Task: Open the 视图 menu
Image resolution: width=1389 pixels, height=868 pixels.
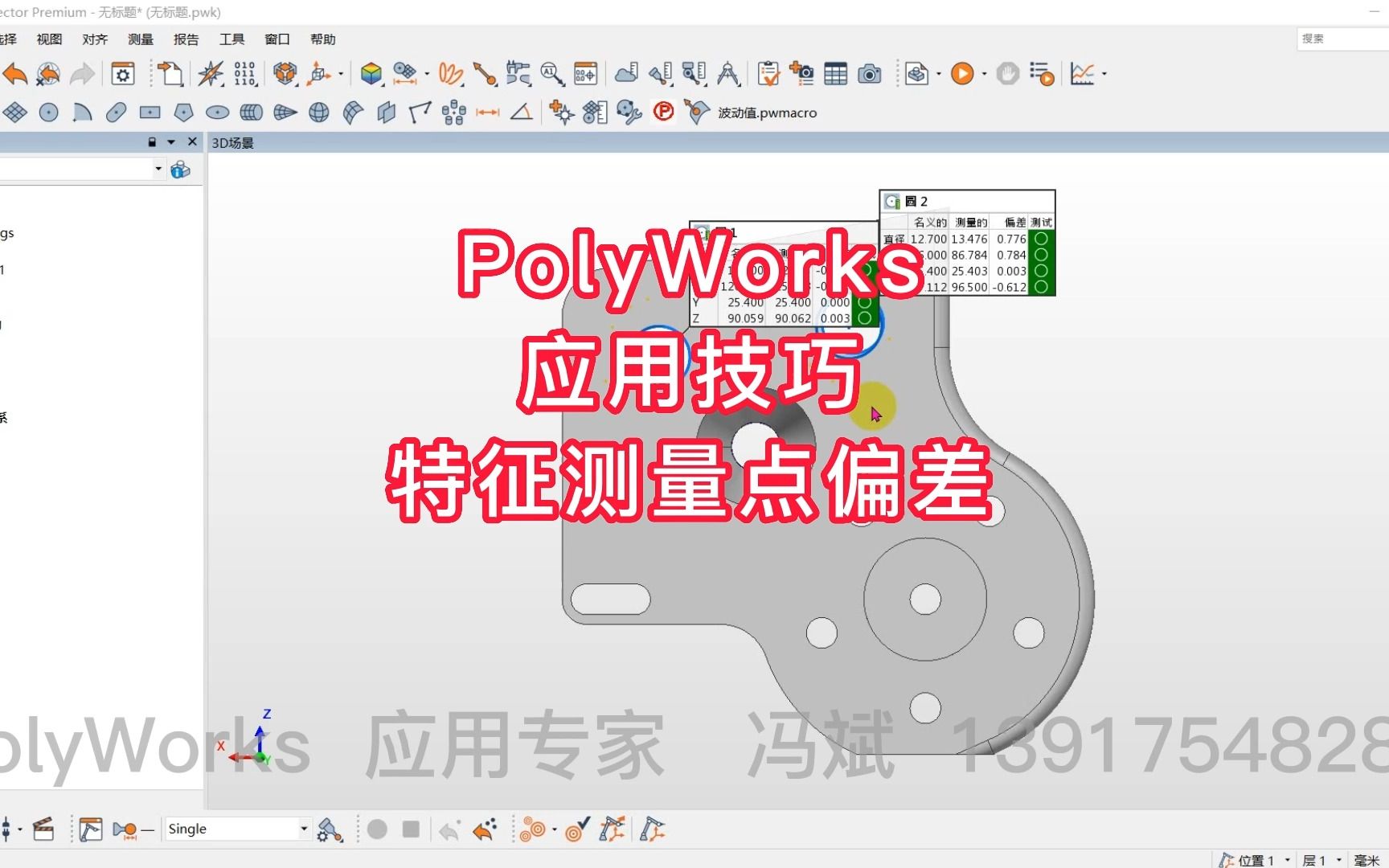Action: 49,39
